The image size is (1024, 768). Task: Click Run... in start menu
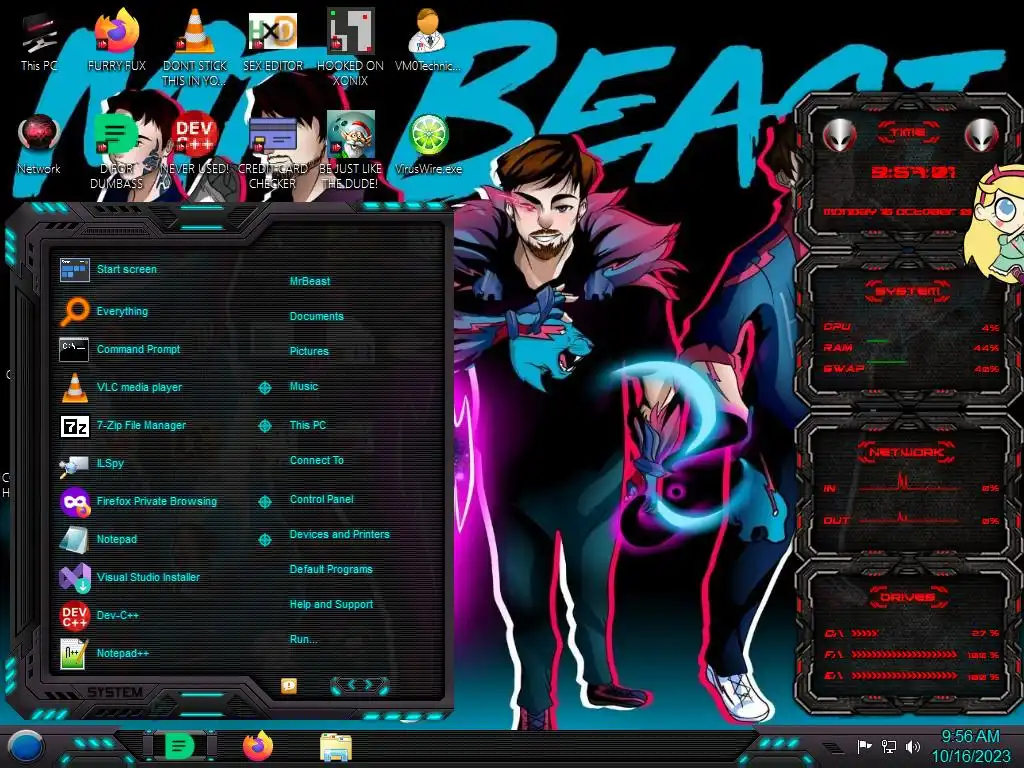tap(304, 639)
